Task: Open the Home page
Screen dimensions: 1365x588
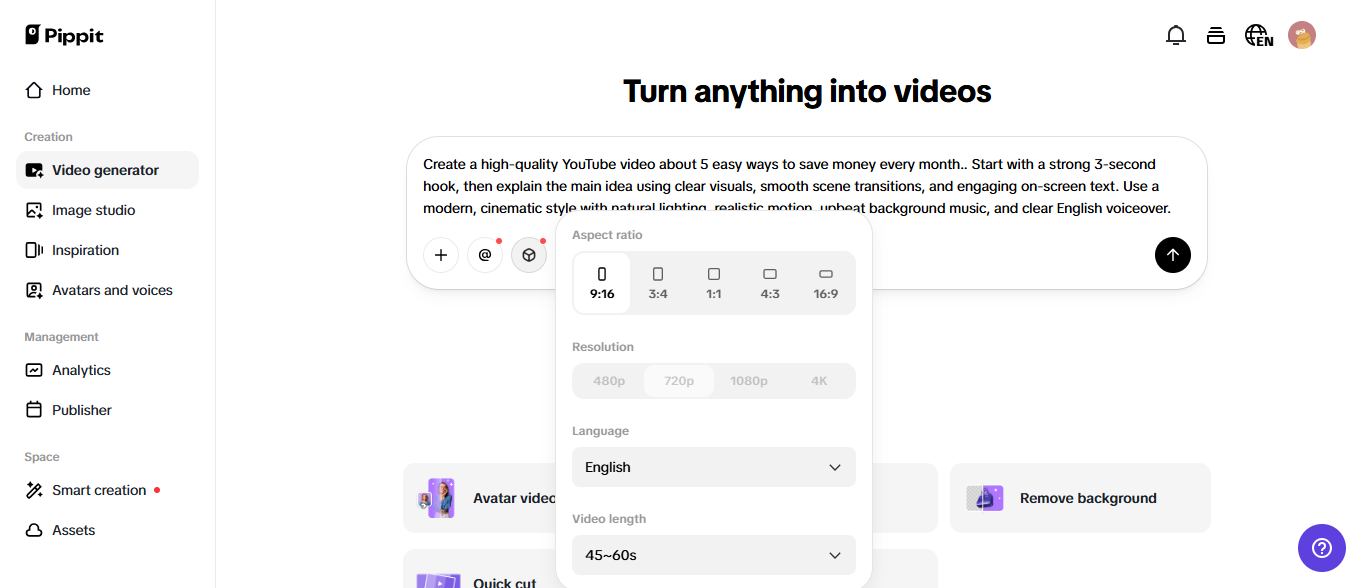Action: point(107,90)
